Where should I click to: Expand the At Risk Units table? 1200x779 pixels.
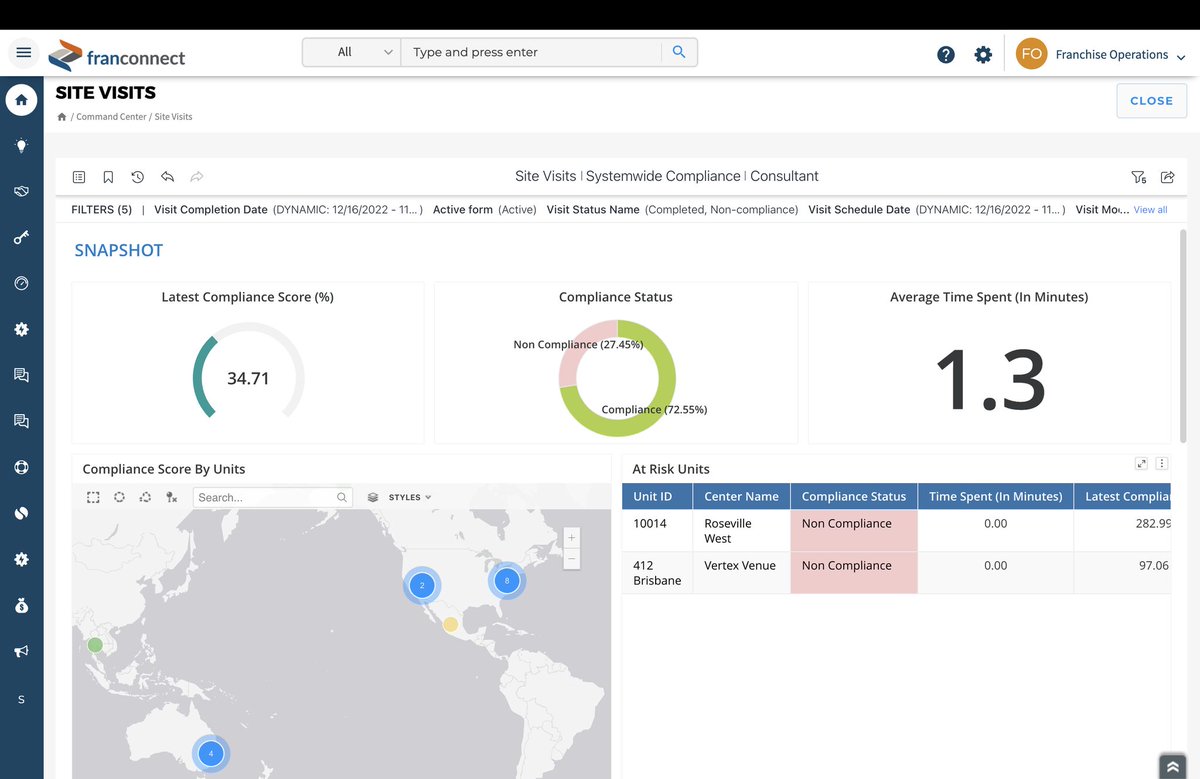[1141, 463]
